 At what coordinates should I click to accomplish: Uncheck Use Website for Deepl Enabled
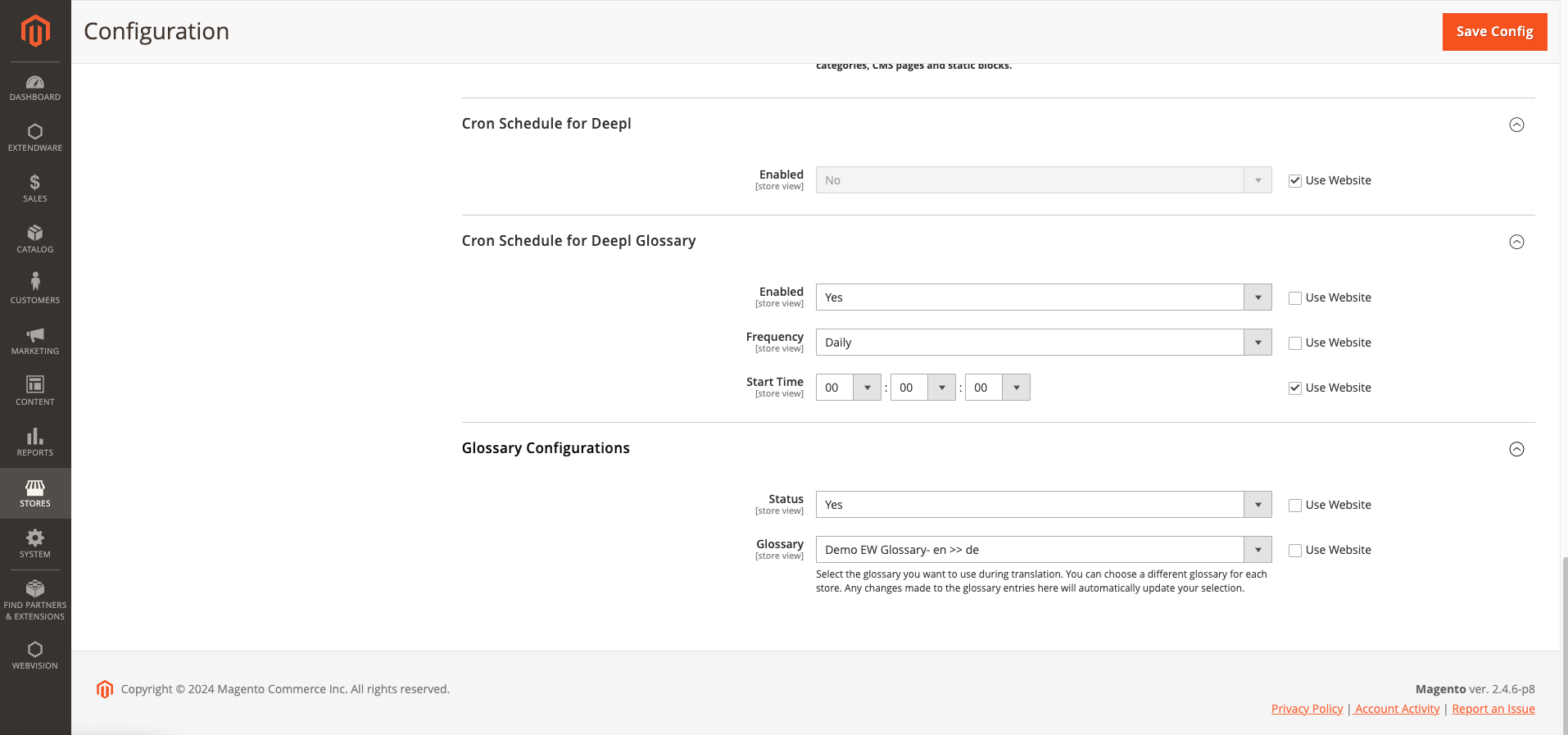pos(1295,181)
